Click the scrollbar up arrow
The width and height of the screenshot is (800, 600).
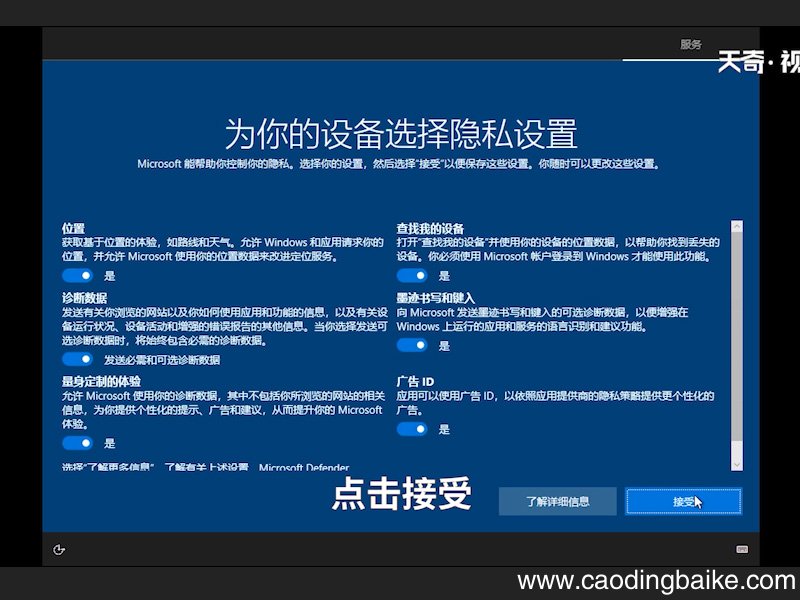click(737, 227)
